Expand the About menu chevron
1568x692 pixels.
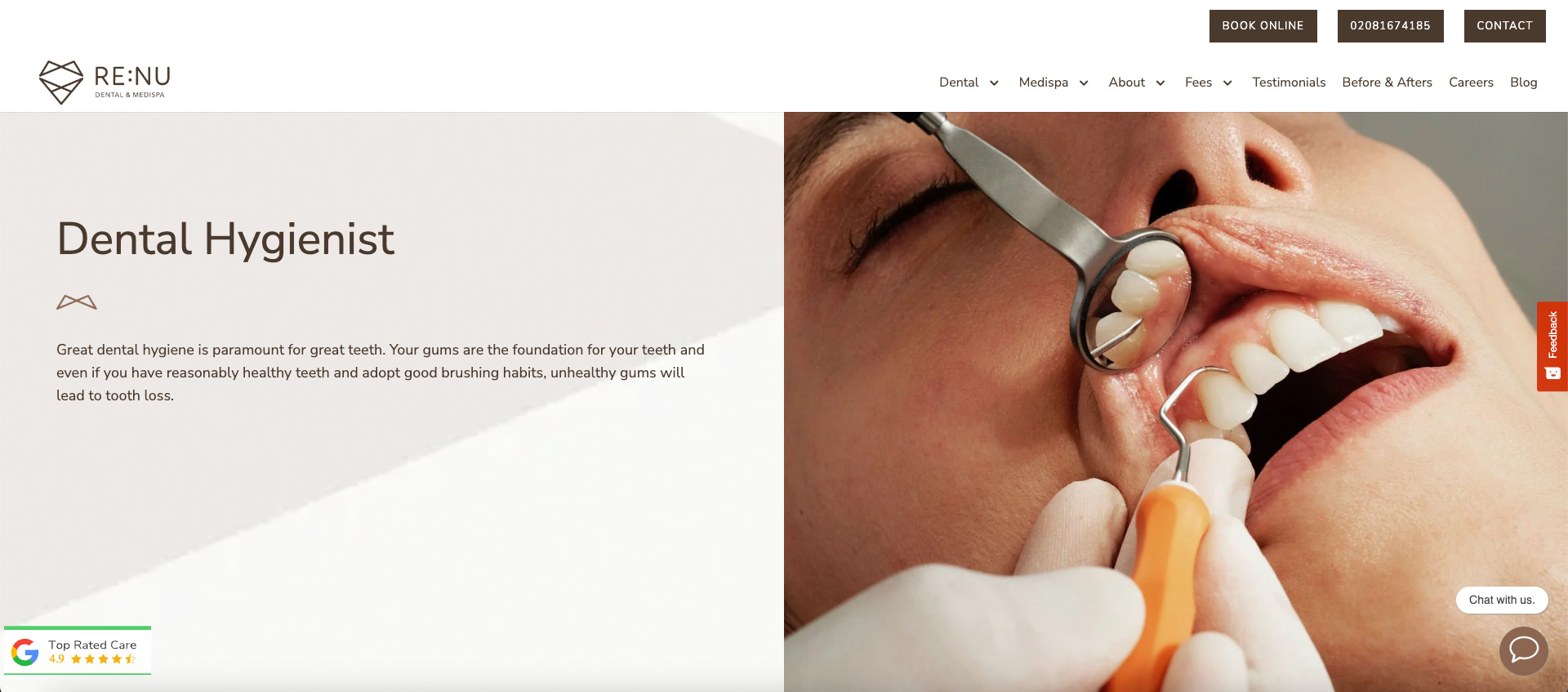(1160, 83)
